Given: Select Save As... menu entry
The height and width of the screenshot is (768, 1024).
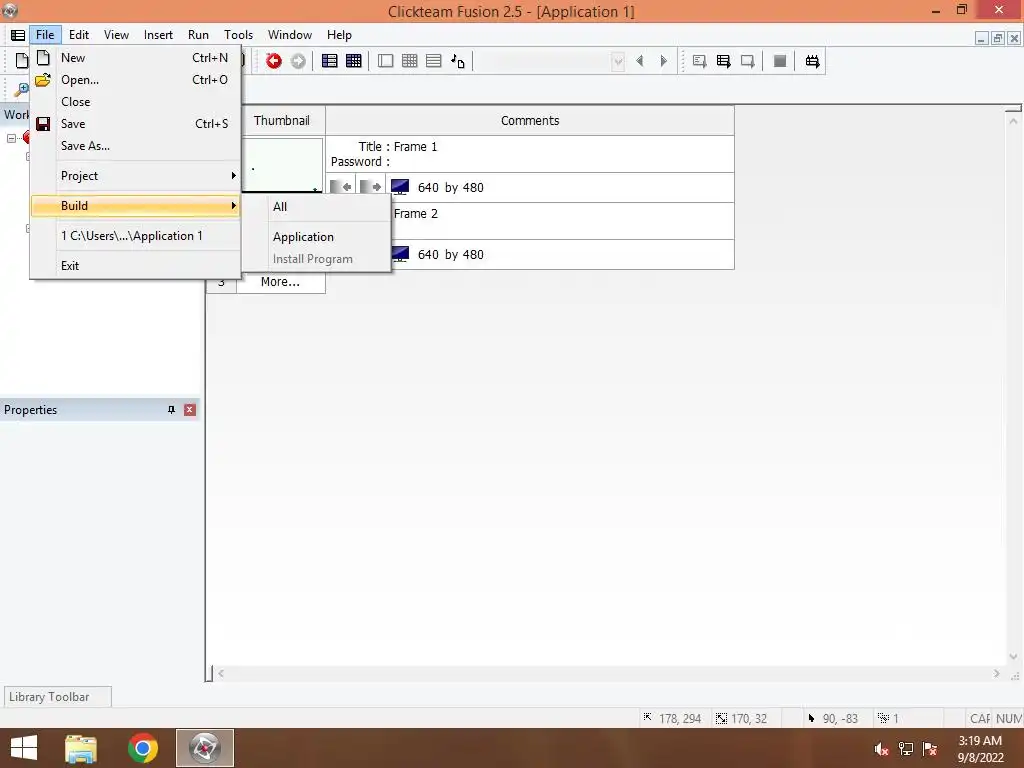Looking at the screenshot, I should coord(136,146).
